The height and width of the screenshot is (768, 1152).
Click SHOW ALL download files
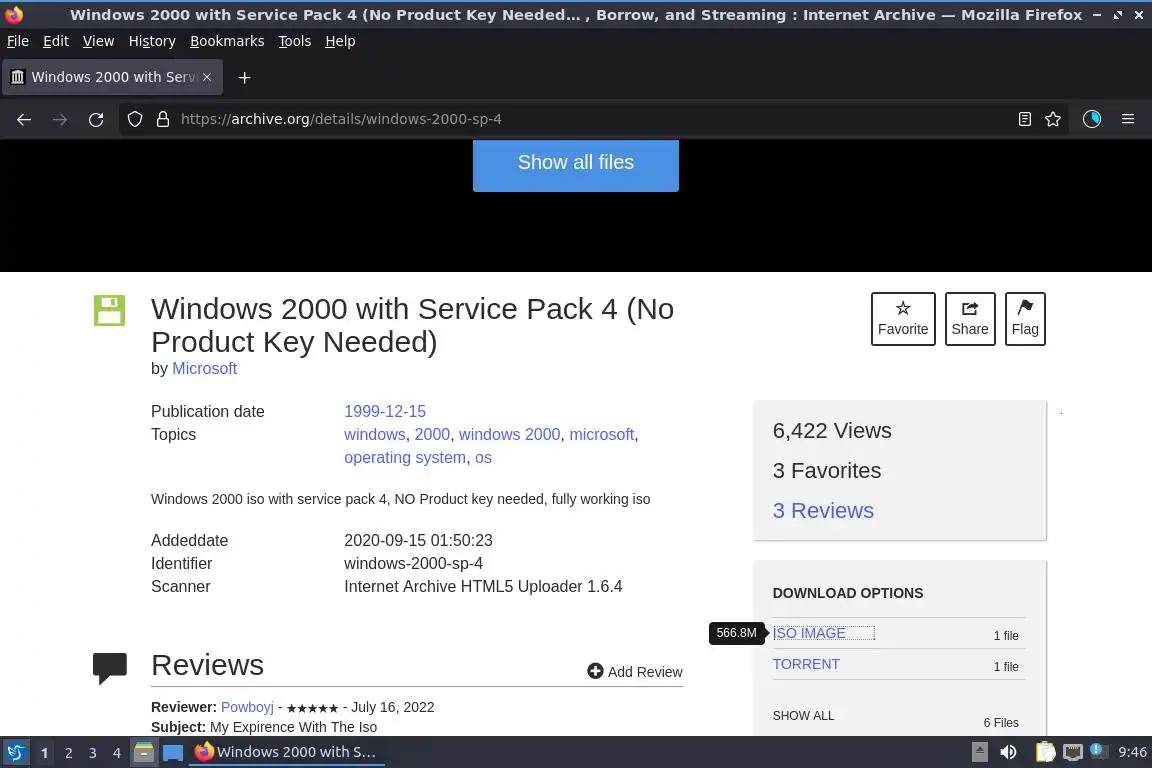[803, 716]
